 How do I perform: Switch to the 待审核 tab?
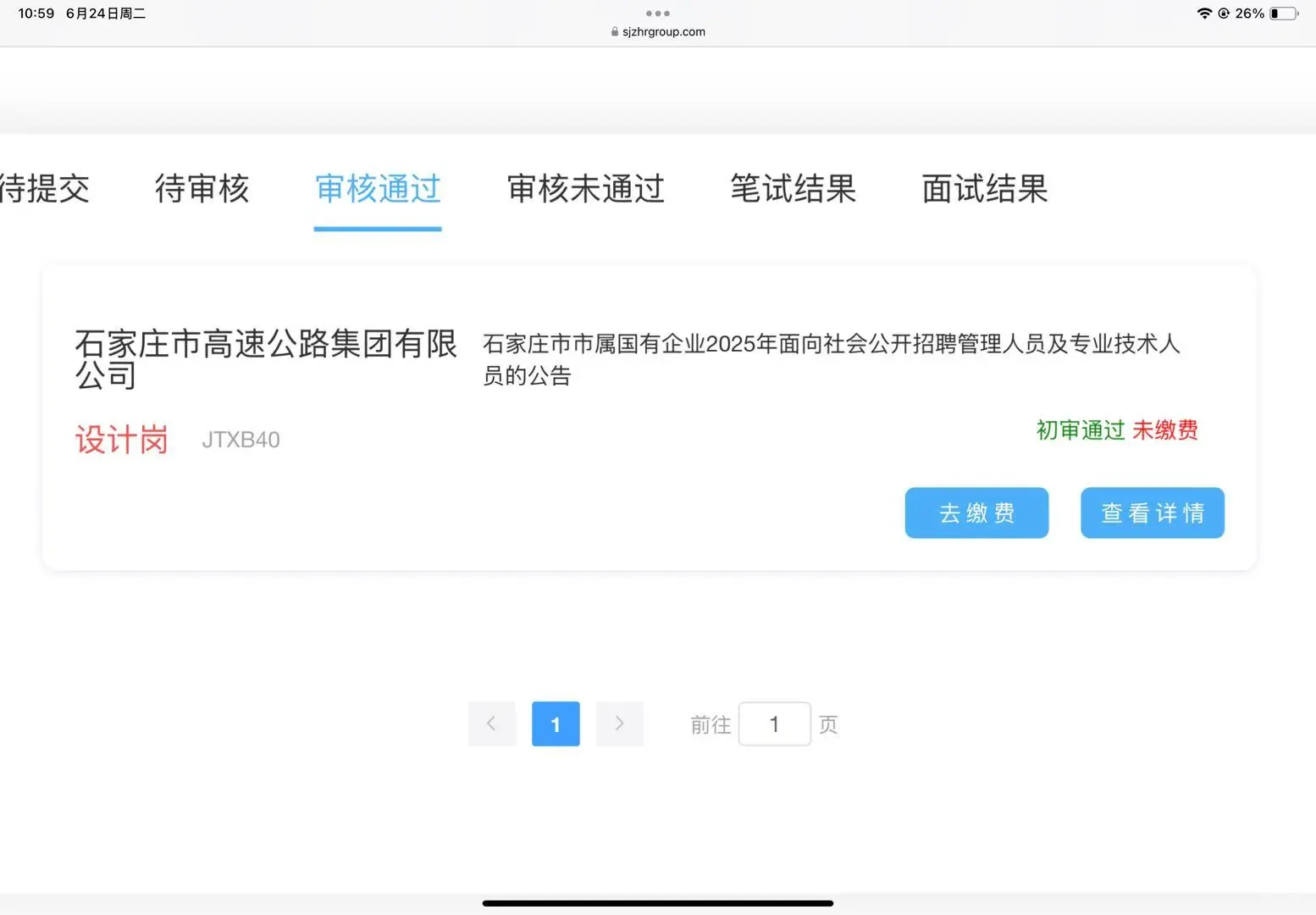[x=202, y=188]
